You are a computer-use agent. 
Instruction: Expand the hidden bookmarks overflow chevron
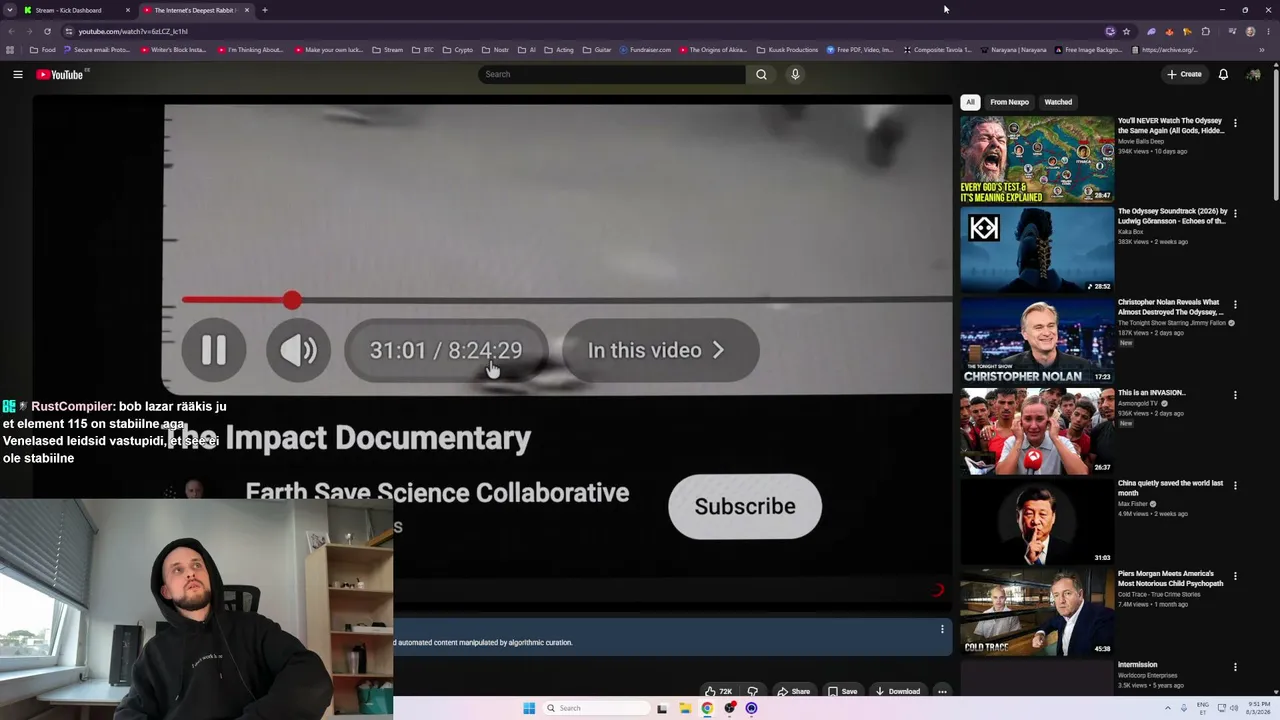click(1262, 50)
